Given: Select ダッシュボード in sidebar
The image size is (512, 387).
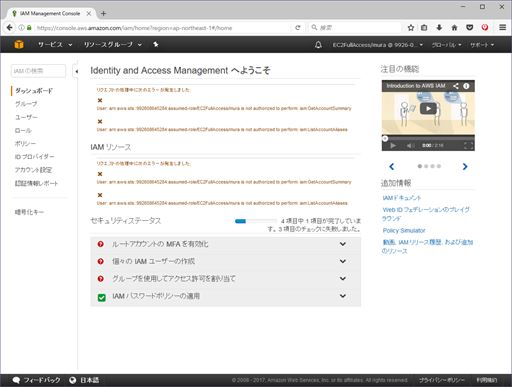Looking at the screenshot, I should (34, 91).
